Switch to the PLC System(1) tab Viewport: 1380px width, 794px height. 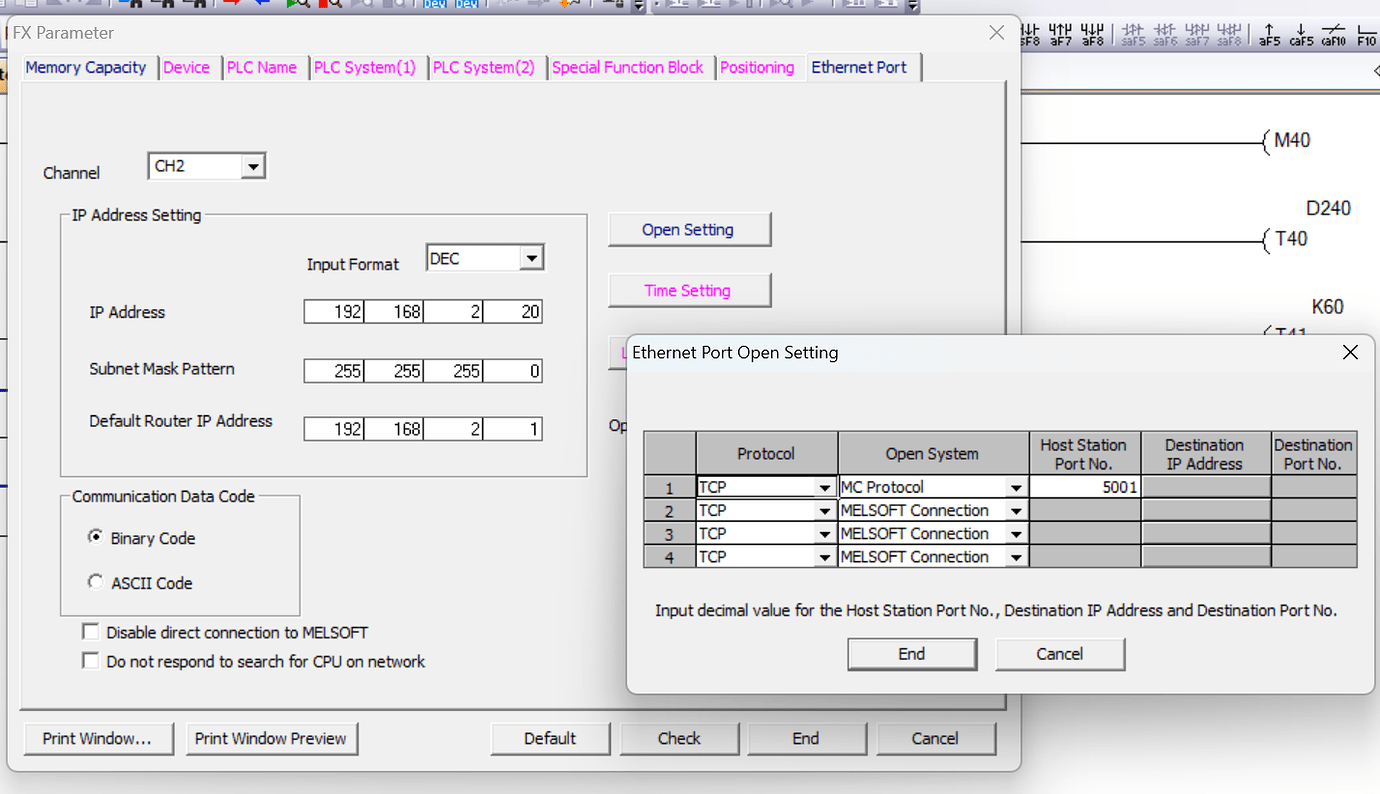[366, 67]
